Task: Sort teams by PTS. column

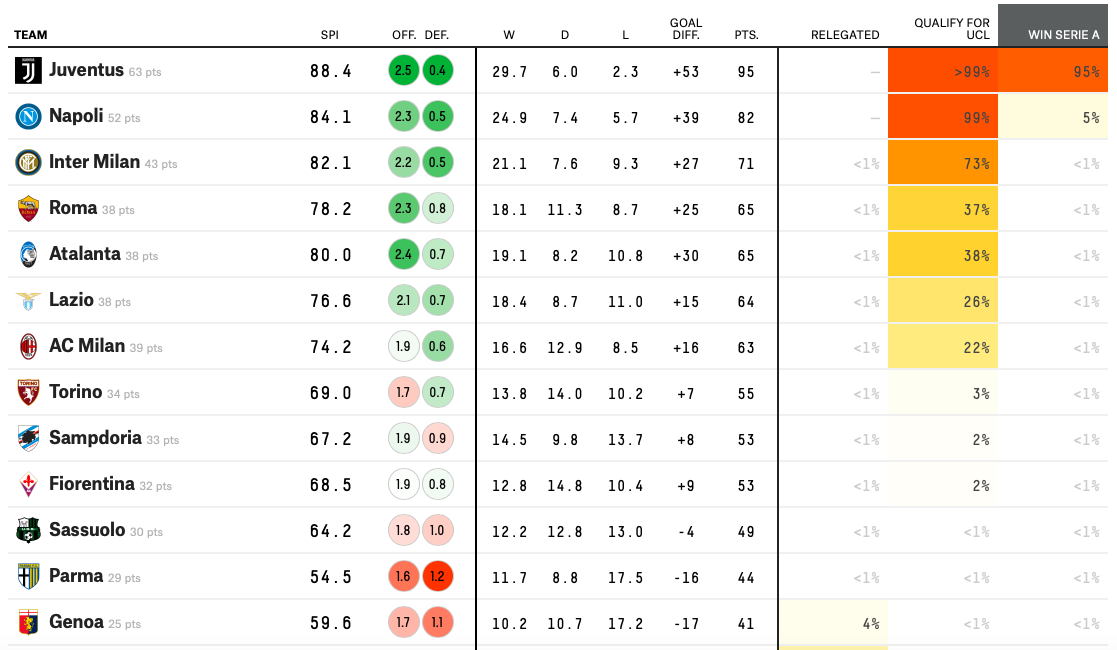Action: 746,35
